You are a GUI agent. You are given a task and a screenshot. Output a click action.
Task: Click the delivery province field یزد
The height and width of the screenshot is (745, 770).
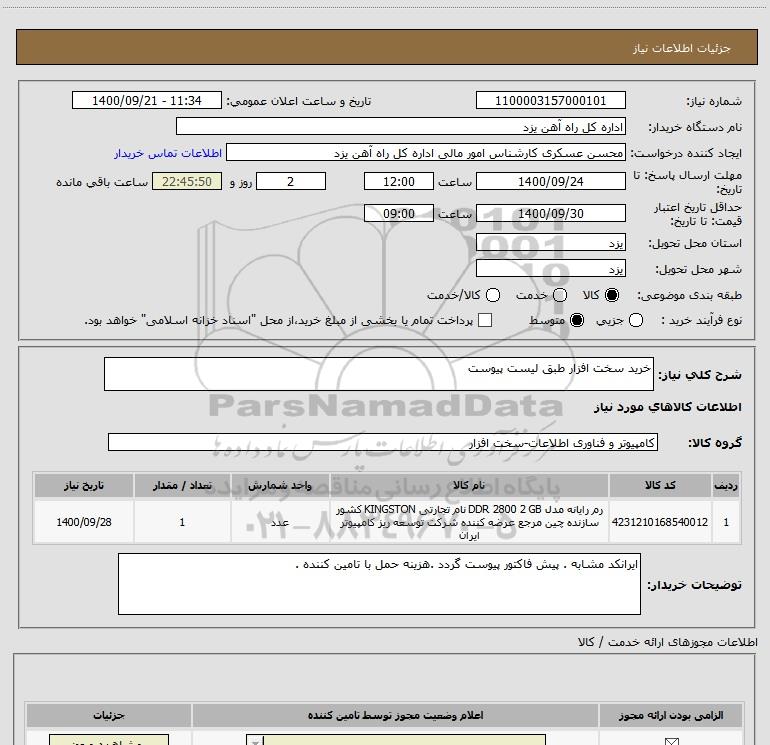click(x=550, y=243)
